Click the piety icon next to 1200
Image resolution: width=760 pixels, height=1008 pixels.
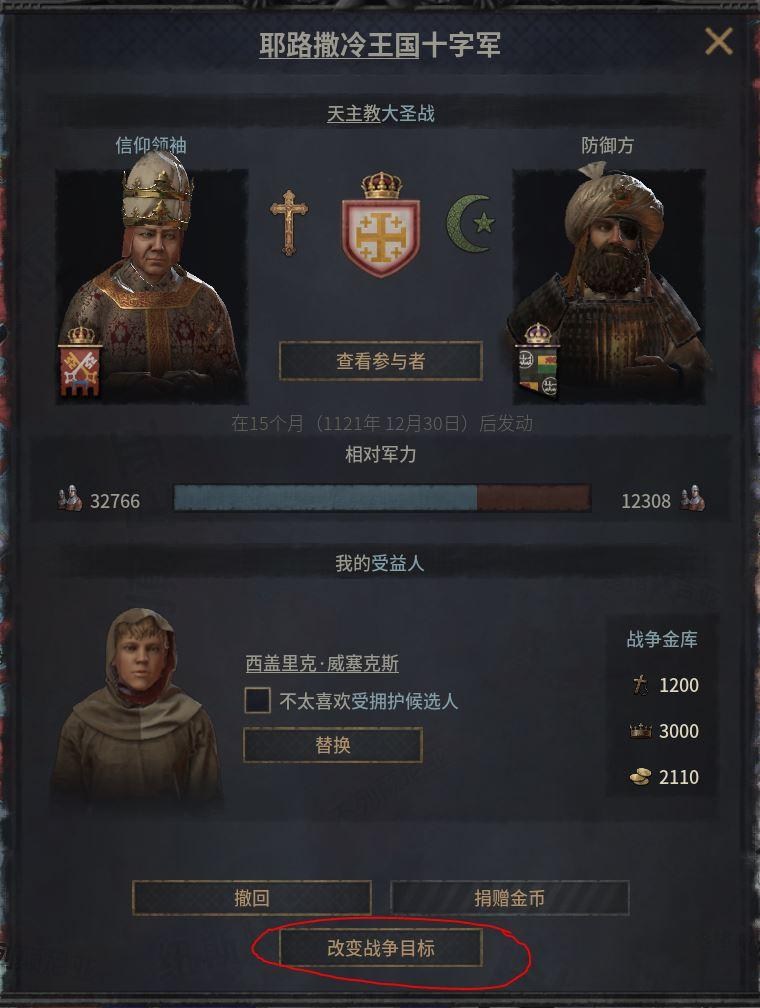click(x=640, y=685)
